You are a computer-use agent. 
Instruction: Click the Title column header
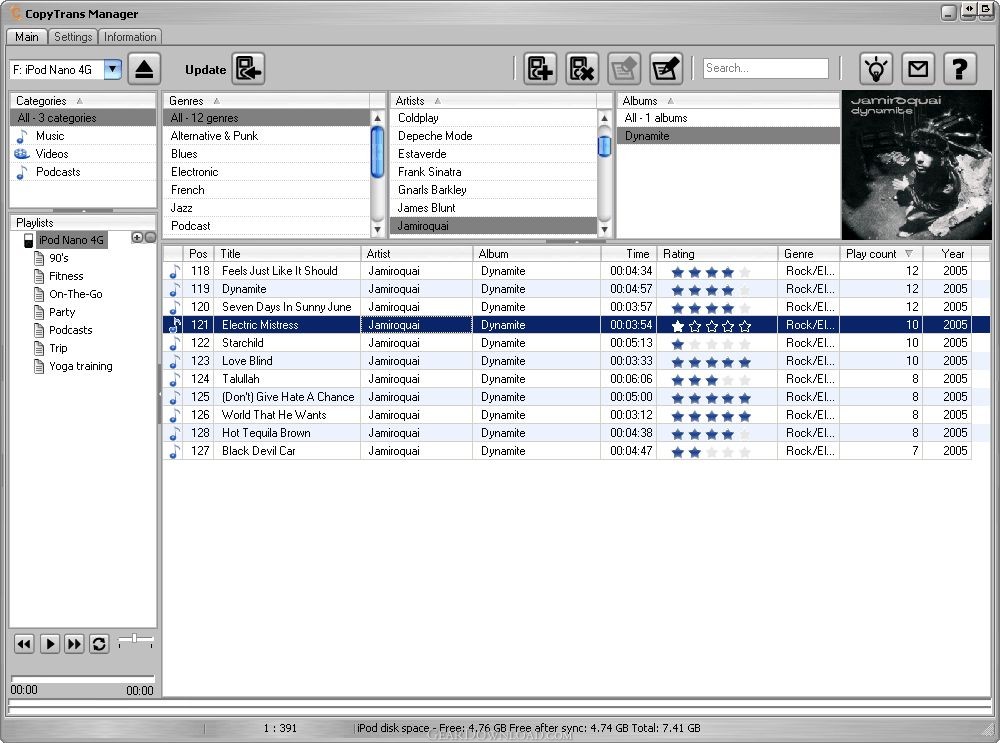(288, 253)
